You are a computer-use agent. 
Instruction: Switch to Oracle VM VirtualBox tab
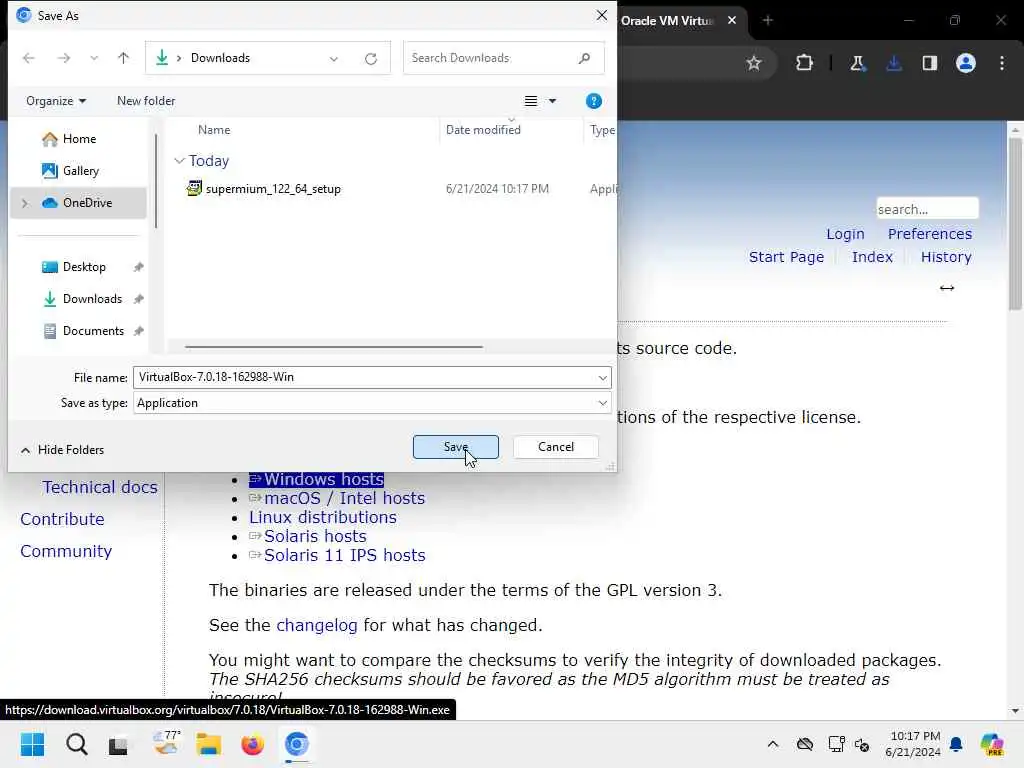[x=667, y=21]
